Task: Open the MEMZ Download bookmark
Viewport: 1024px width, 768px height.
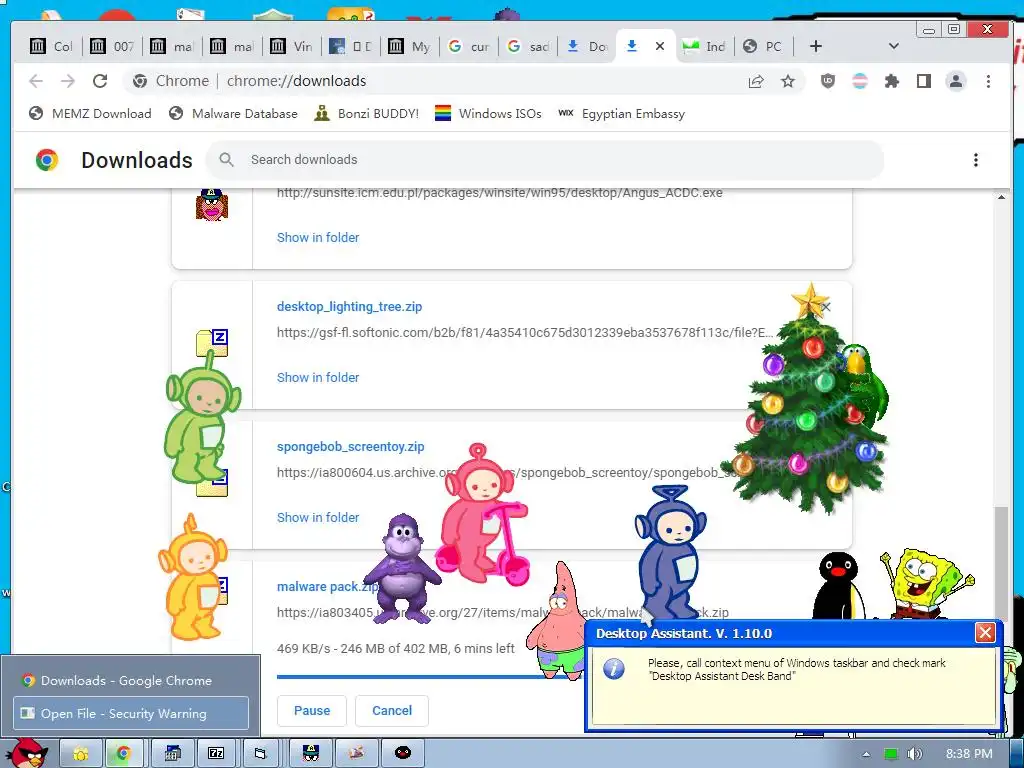Action: coord(90,114)
